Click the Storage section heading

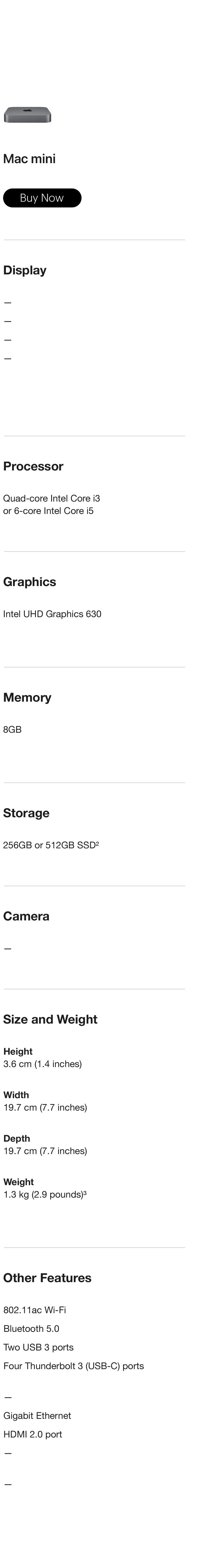[26, 813]
